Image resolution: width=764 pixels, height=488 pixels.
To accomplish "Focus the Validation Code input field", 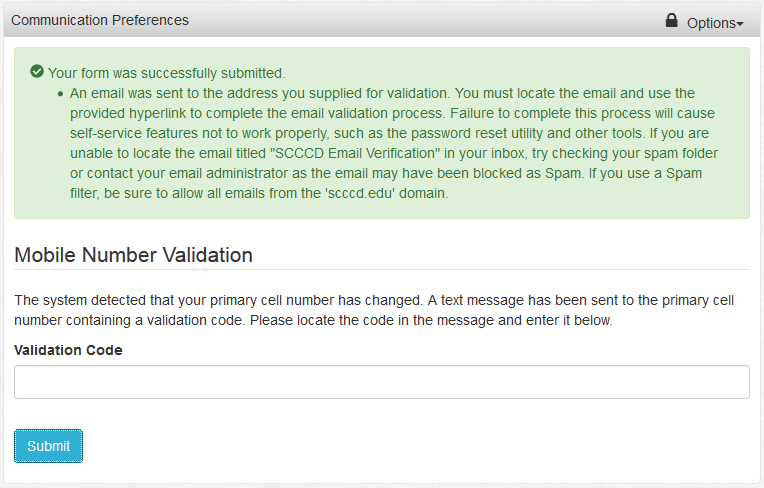I will click(x=381, y=382).
